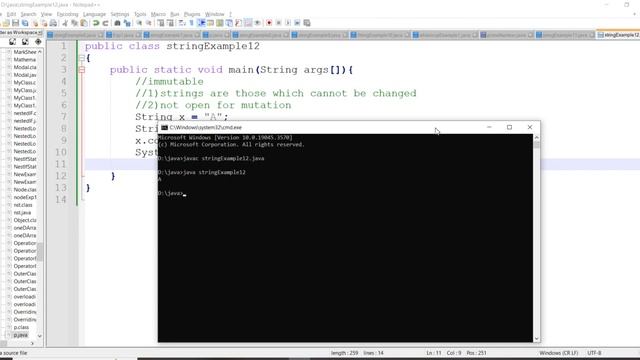Viewport: 640px width, 360px height.
Task: Redo with the toolbar arrow icon
Action: (x=105, y=23)
